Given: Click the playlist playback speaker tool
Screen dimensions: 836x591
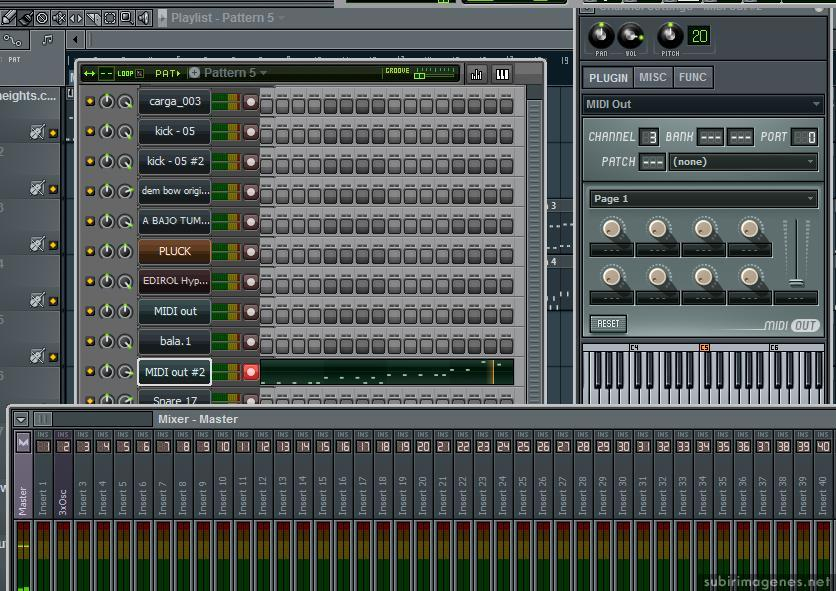Looking at the screenshot, I should tap(144, 18).
